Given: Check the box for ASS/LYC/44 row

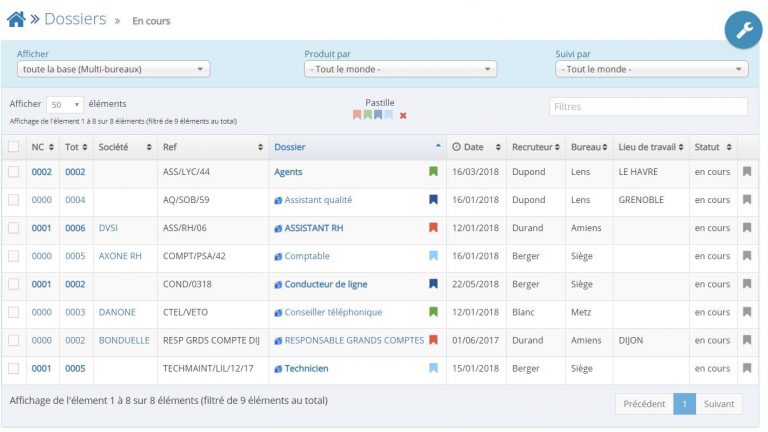Looking at the screenshot, I should click(14, 171).
